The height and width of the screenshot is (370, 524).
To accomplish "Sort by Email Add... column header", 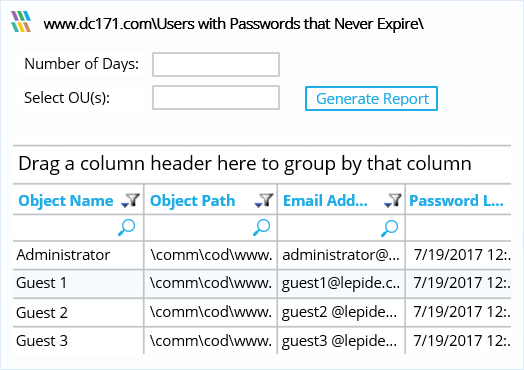I will coord(325,201).
